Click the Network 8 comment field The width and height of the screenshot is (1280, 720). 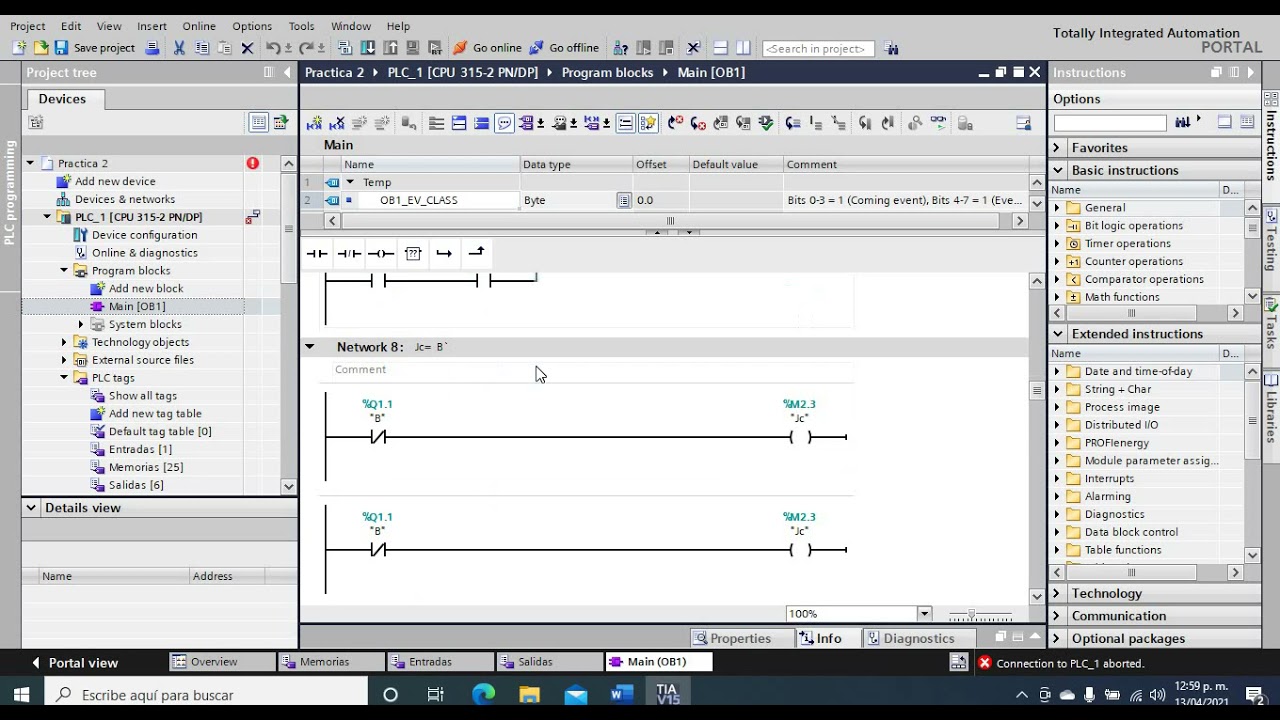coord(593,370)
